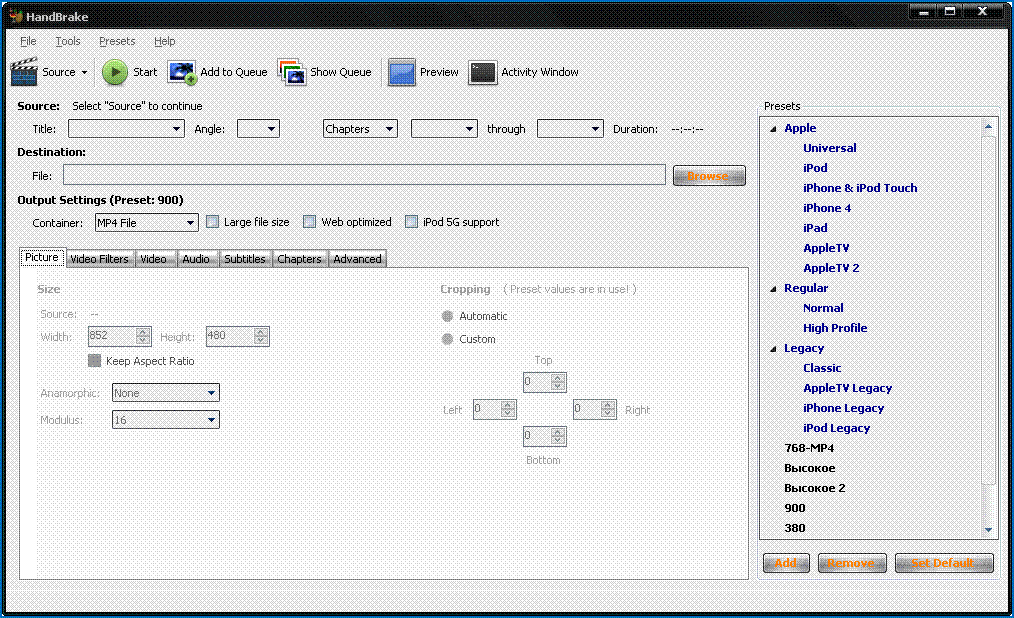Viewport: 1014px width, 618px height.
Task: Switch to the Subtitles tab
Action: (x=244, y=259)
